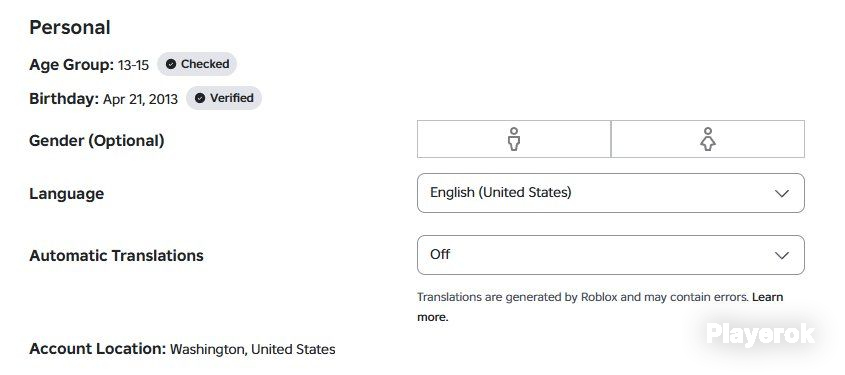Click the Checked age group badge
The height and width of the screenshot is (375, 845).
click(x=197, y=64)
